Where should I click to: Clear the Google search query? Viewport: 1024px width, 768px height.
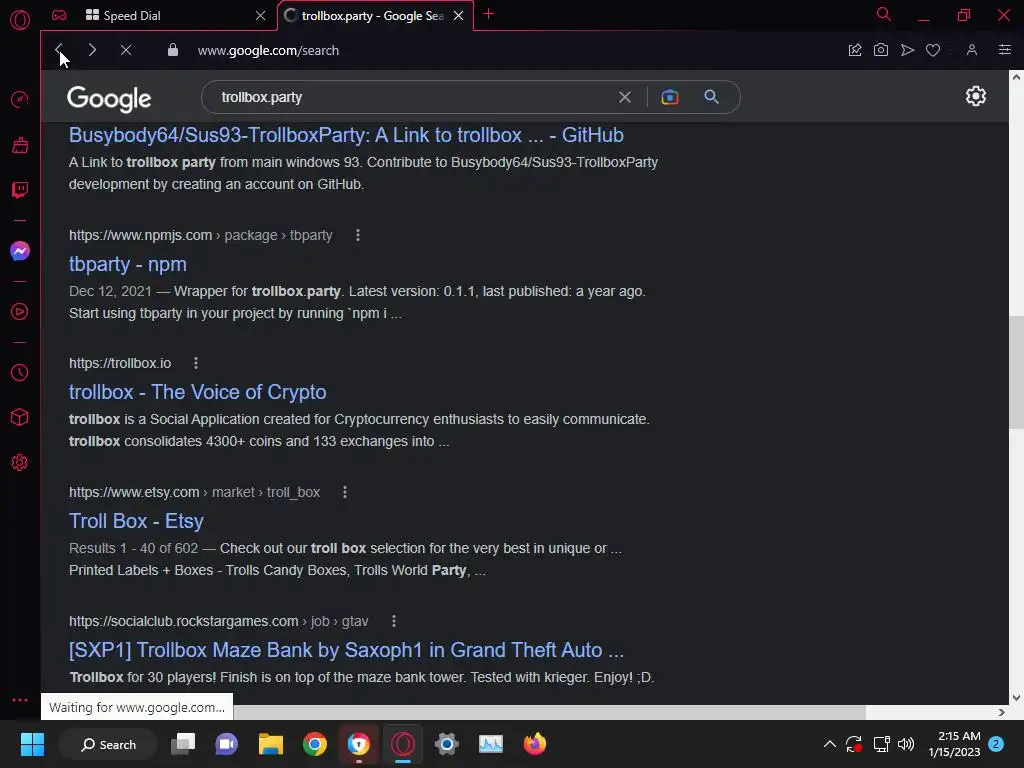pyautogui.click(x=625, y=97)
